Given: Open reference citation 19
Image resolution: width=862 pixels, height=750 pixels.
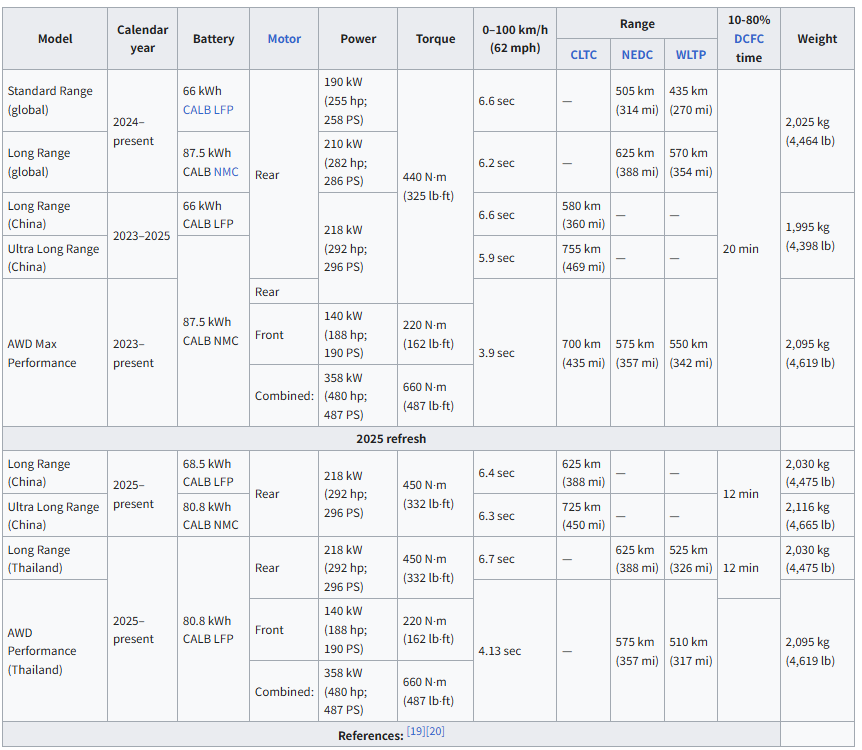Looking at the screenshot, I should 415,732.
